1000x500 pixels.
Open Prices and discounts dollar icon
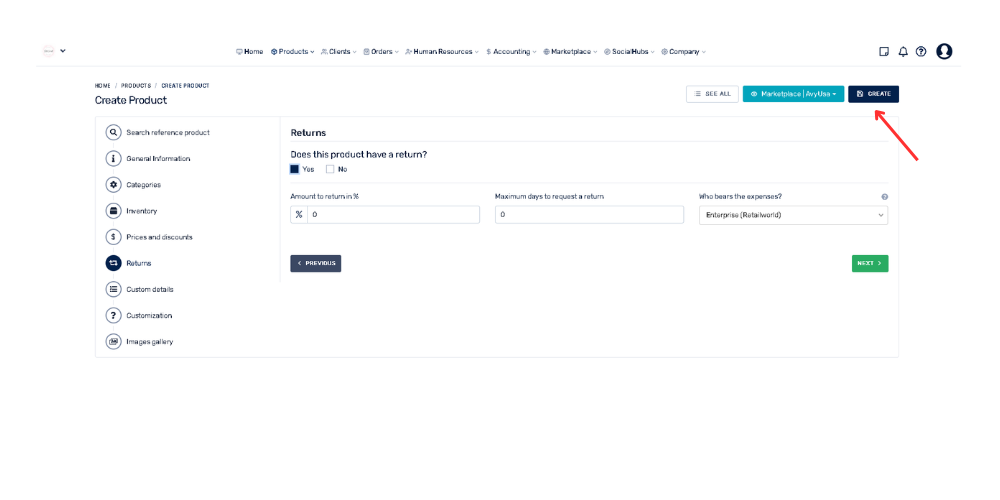click(x=113, y=237)
